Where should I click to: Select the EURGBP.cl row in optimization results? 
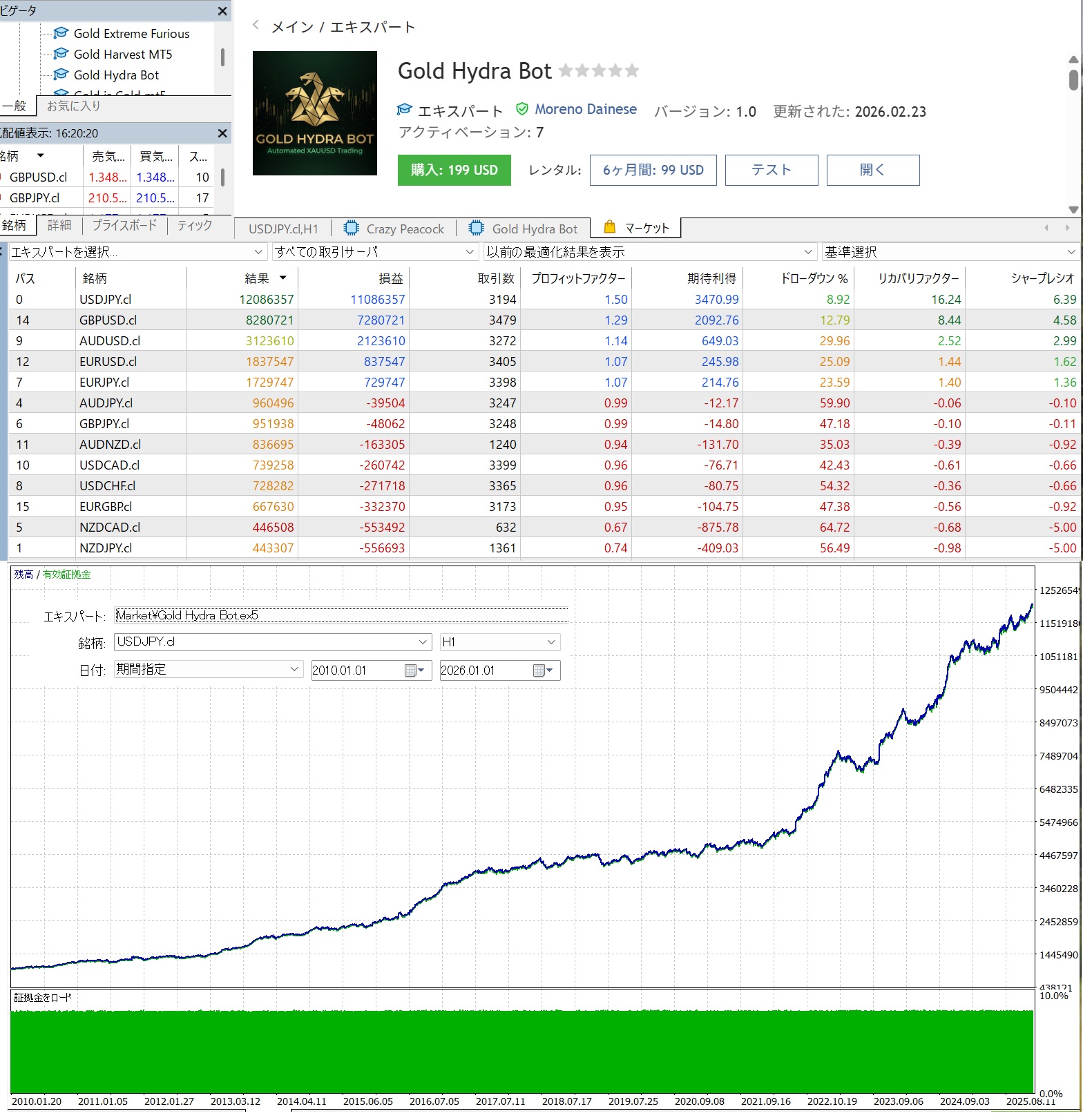click(x=544, y=506)
